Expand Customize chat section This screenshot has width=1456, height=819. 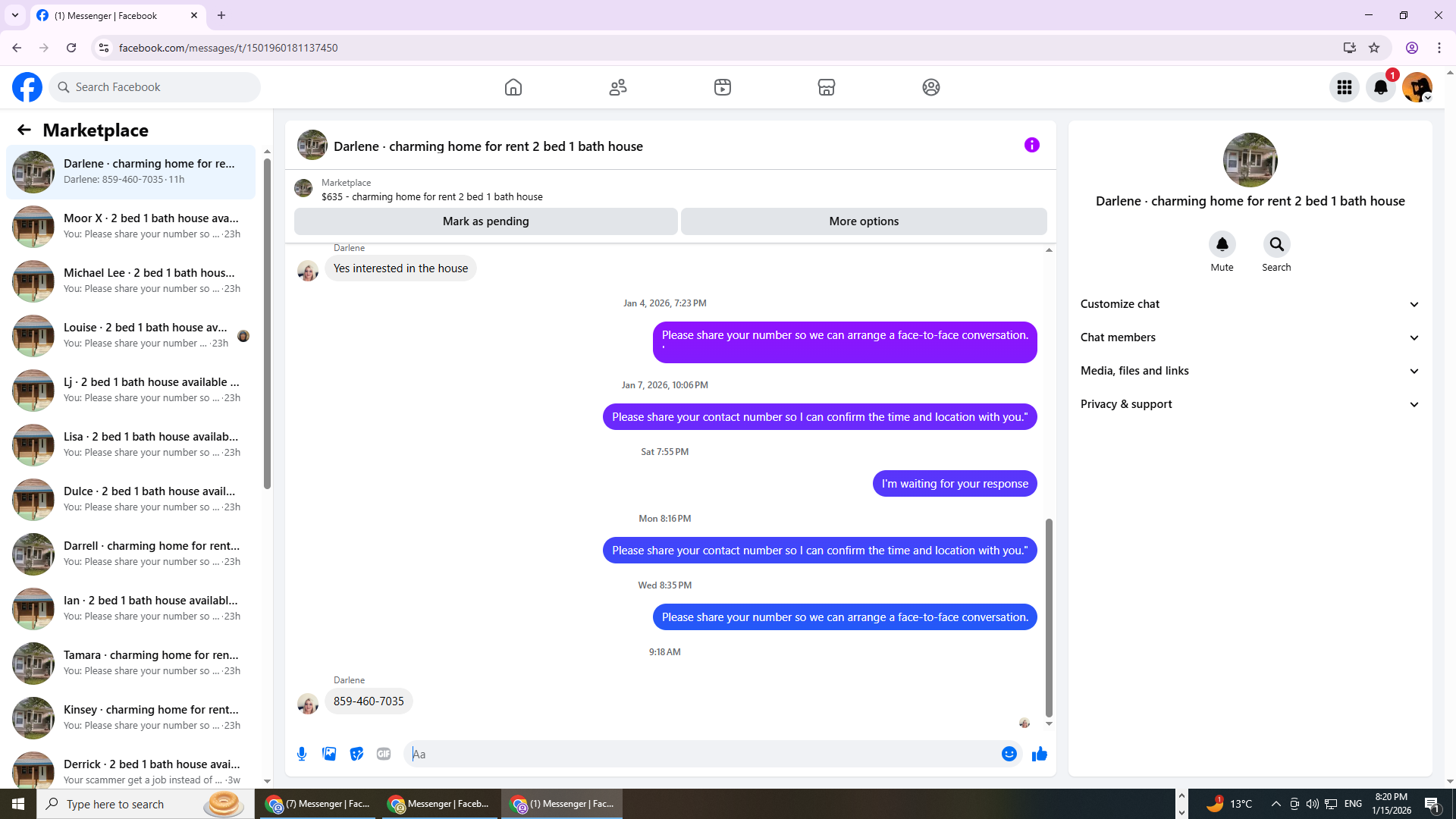tap(1249, 304)
